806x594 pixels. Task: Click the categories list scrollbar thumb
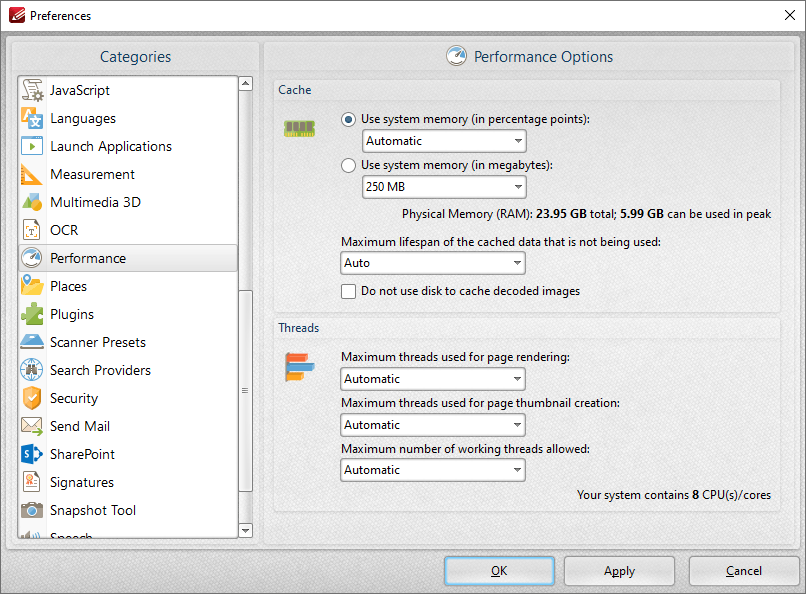tap(246, 391)
